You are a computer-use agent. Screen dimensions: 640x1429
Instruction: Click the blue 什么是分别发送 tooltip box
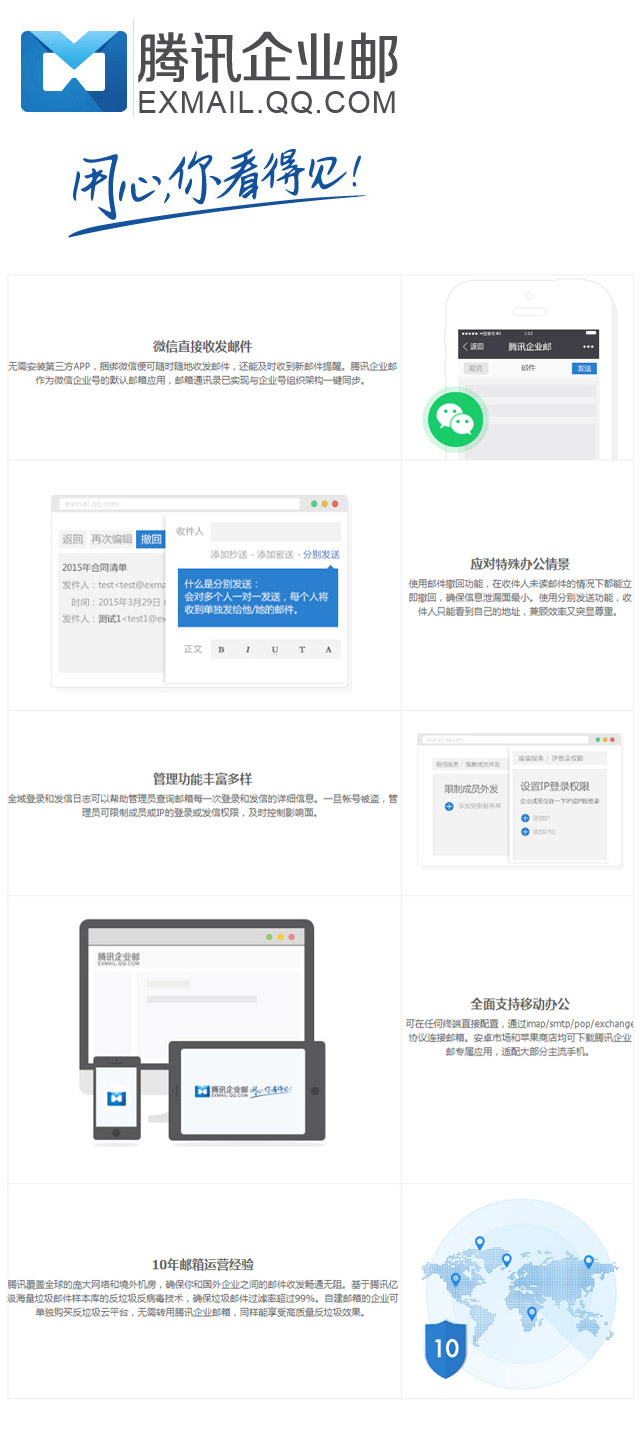[258, 597]
